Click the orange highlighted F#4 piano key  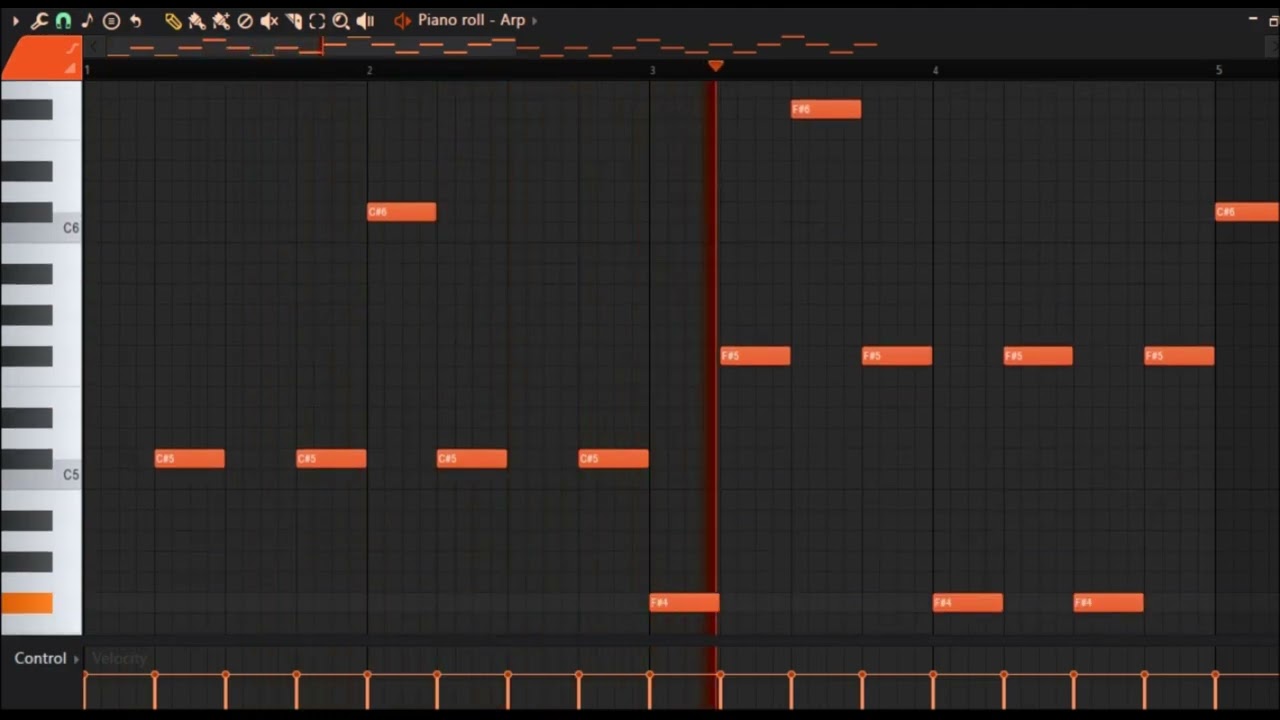(x=27, y=603)
